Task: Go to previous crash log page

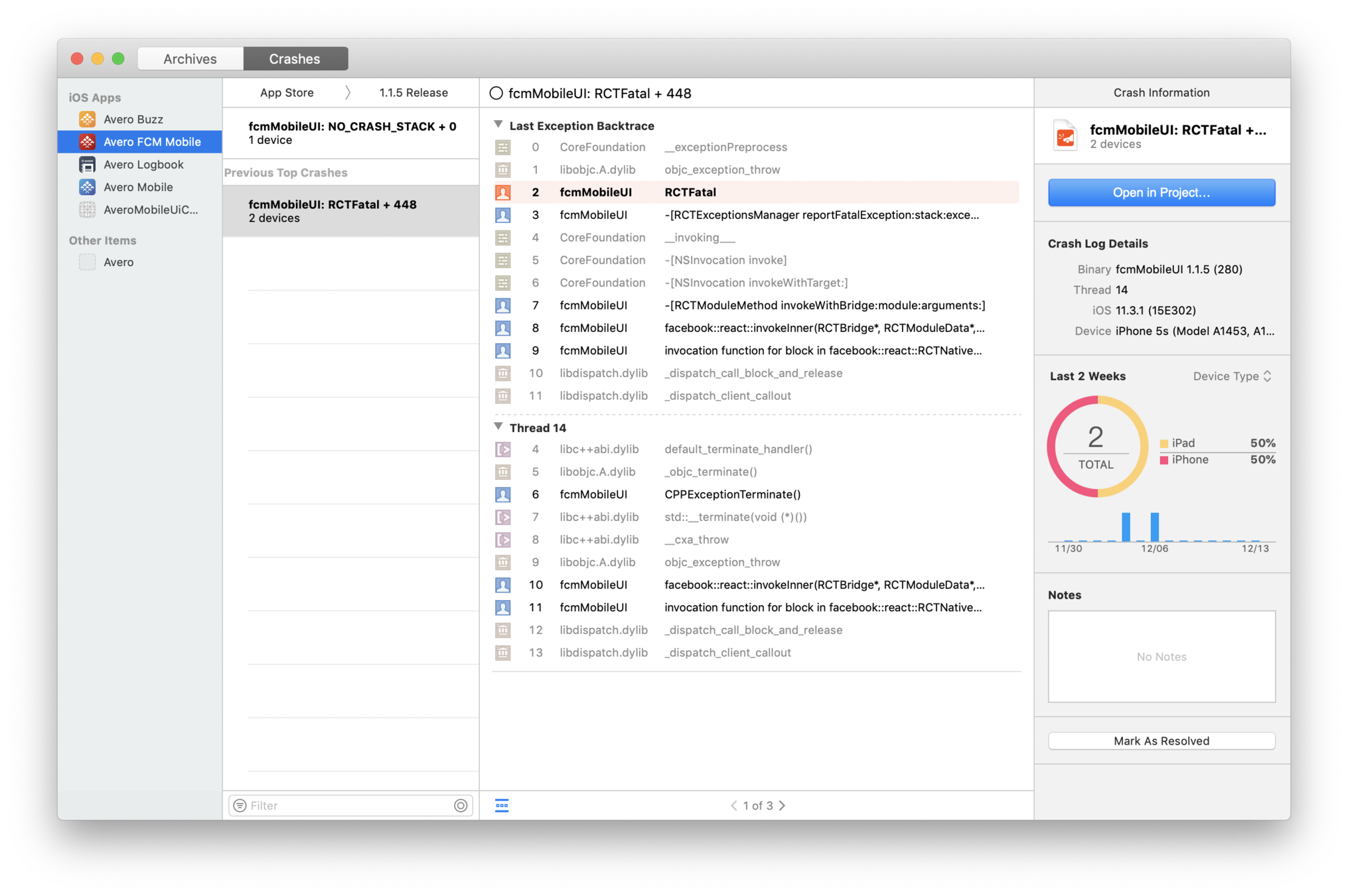Action: tap(733, 805)
